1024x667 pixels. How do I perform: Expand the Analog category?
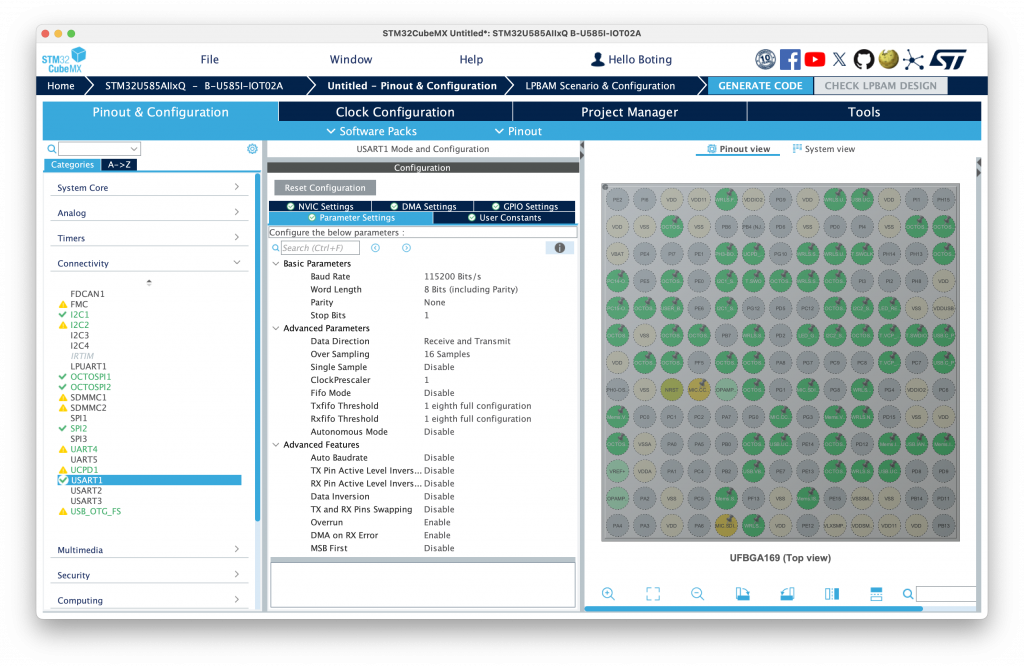point(149,213)
